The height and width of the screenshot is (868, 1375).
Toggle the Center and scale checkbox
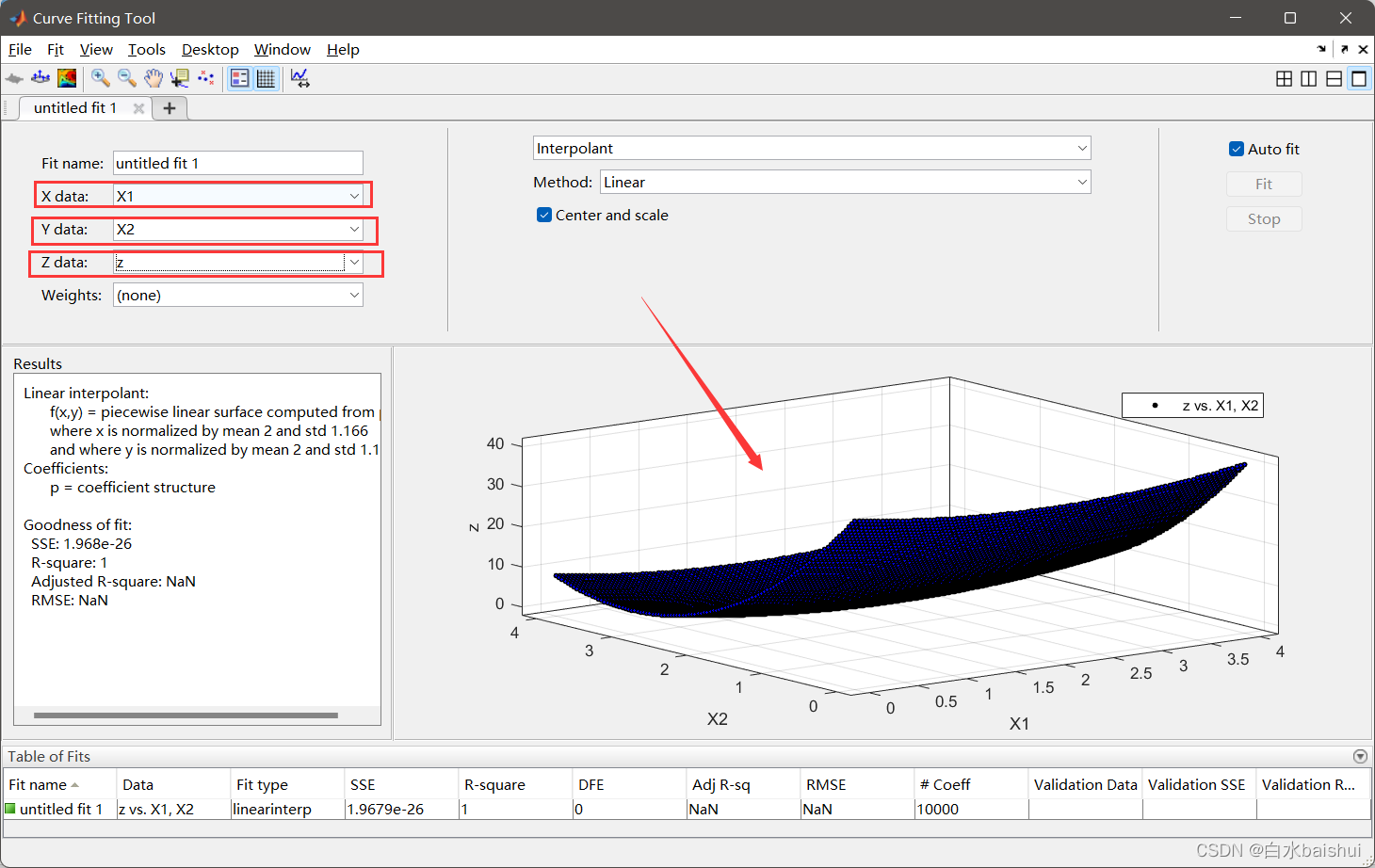(x=544, y=215)
